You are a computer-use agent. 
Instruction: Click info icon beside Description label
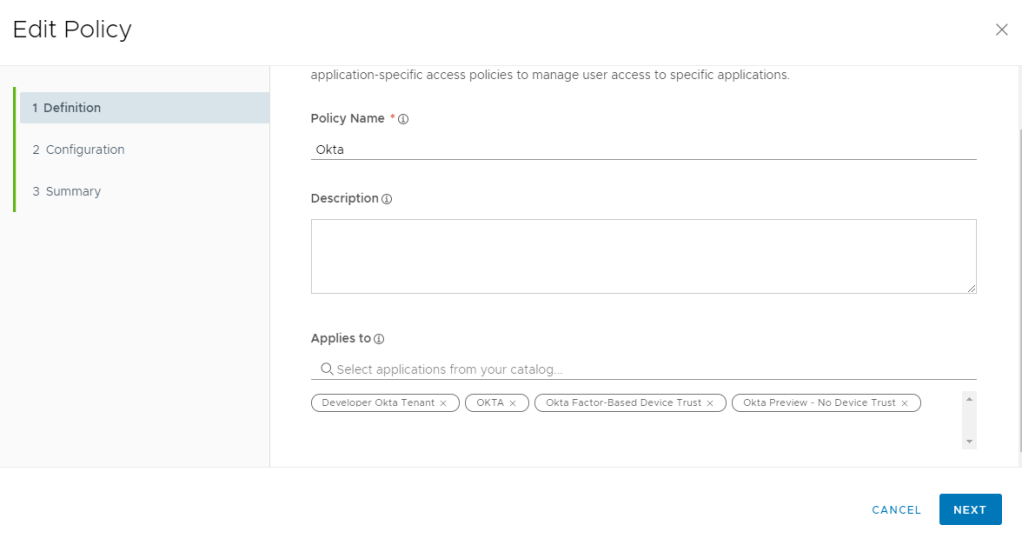[x=387, y=199]
